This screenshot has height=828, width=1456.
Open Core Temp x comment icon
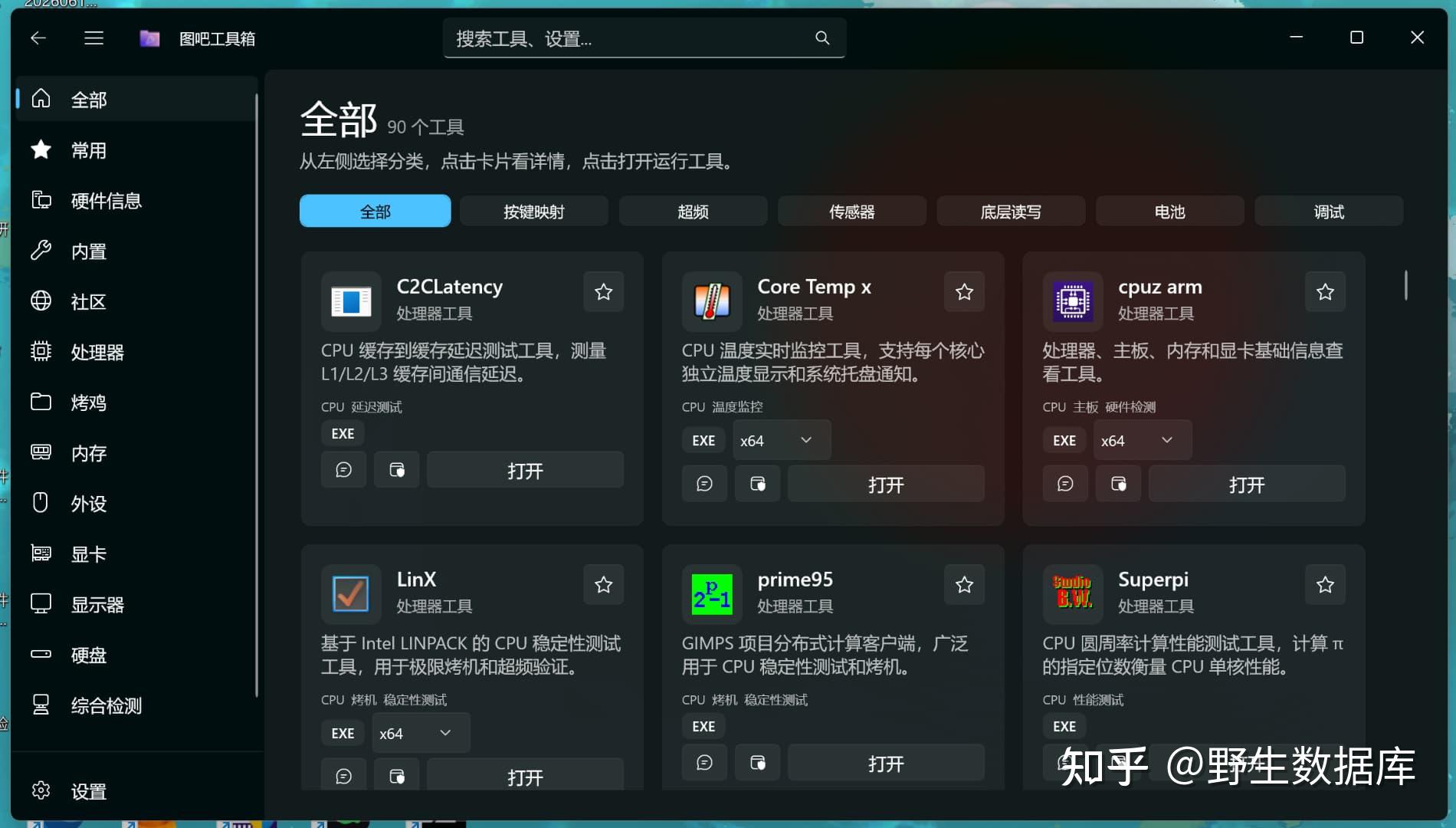pos(704,484)
